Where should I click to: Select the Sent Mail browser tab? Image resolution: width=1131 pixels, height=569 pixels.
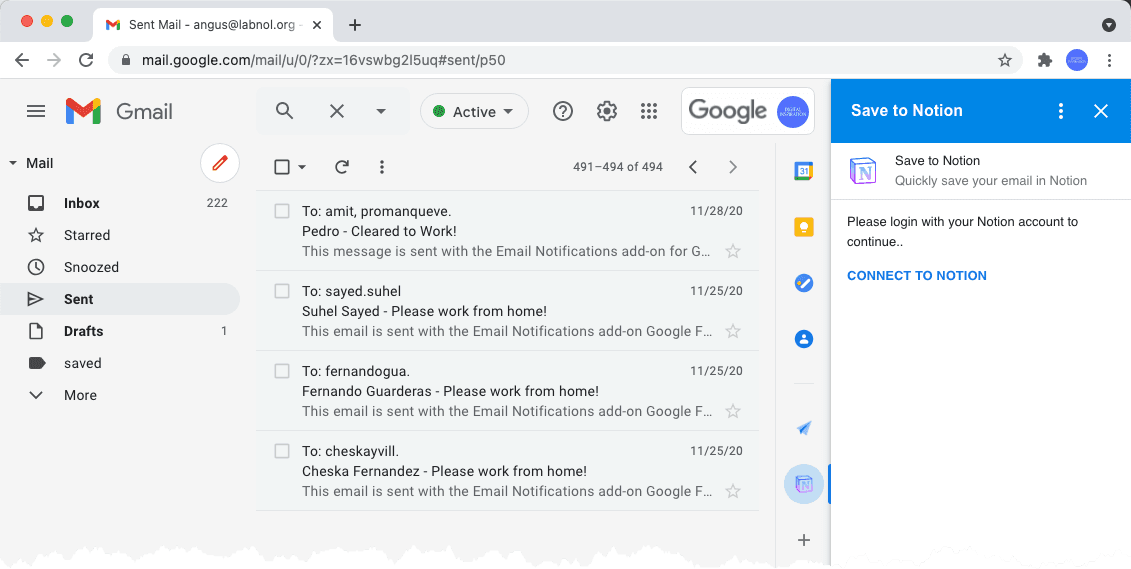click(x=213, y=25)
